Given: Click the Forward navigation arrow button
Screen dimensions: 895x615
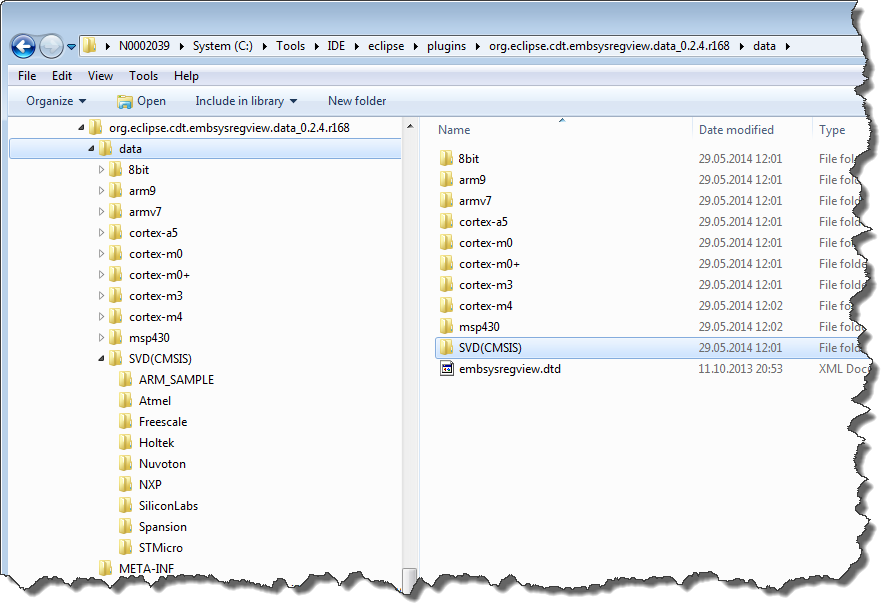Looking at the screenshot, I should click(x=50, y=46).
